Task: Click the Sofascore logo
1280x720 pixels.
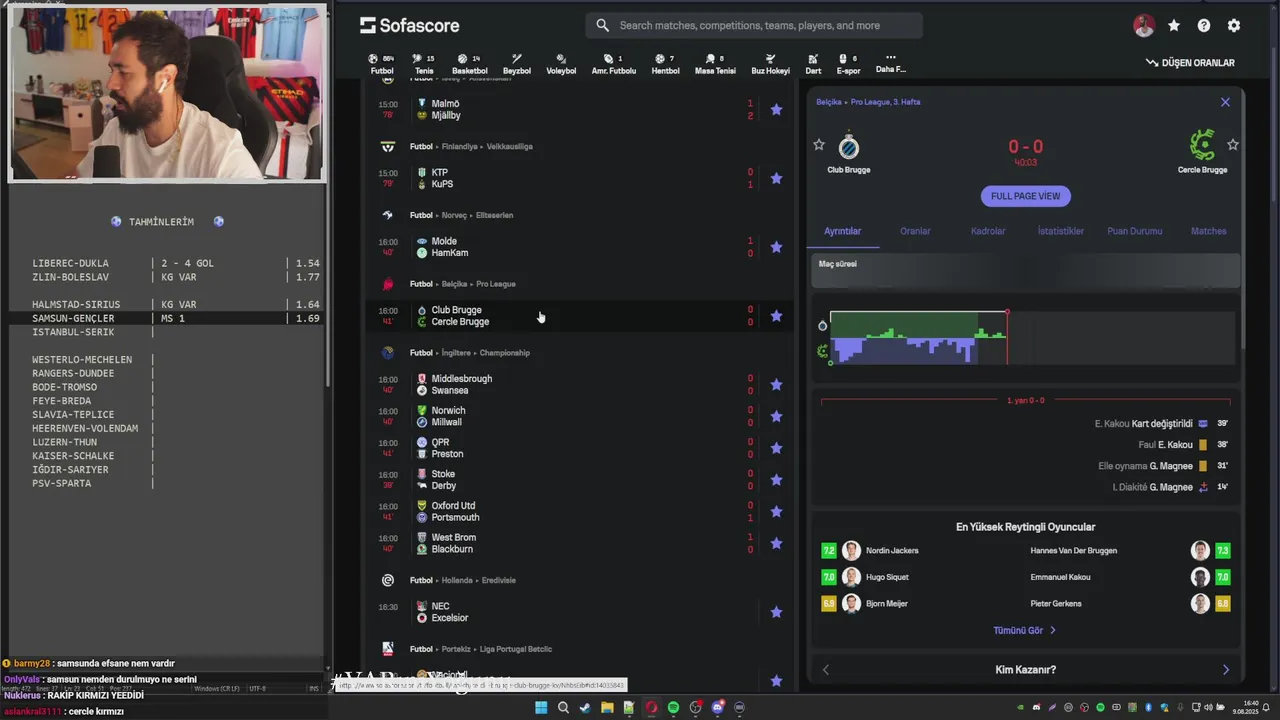Action: 409,26
